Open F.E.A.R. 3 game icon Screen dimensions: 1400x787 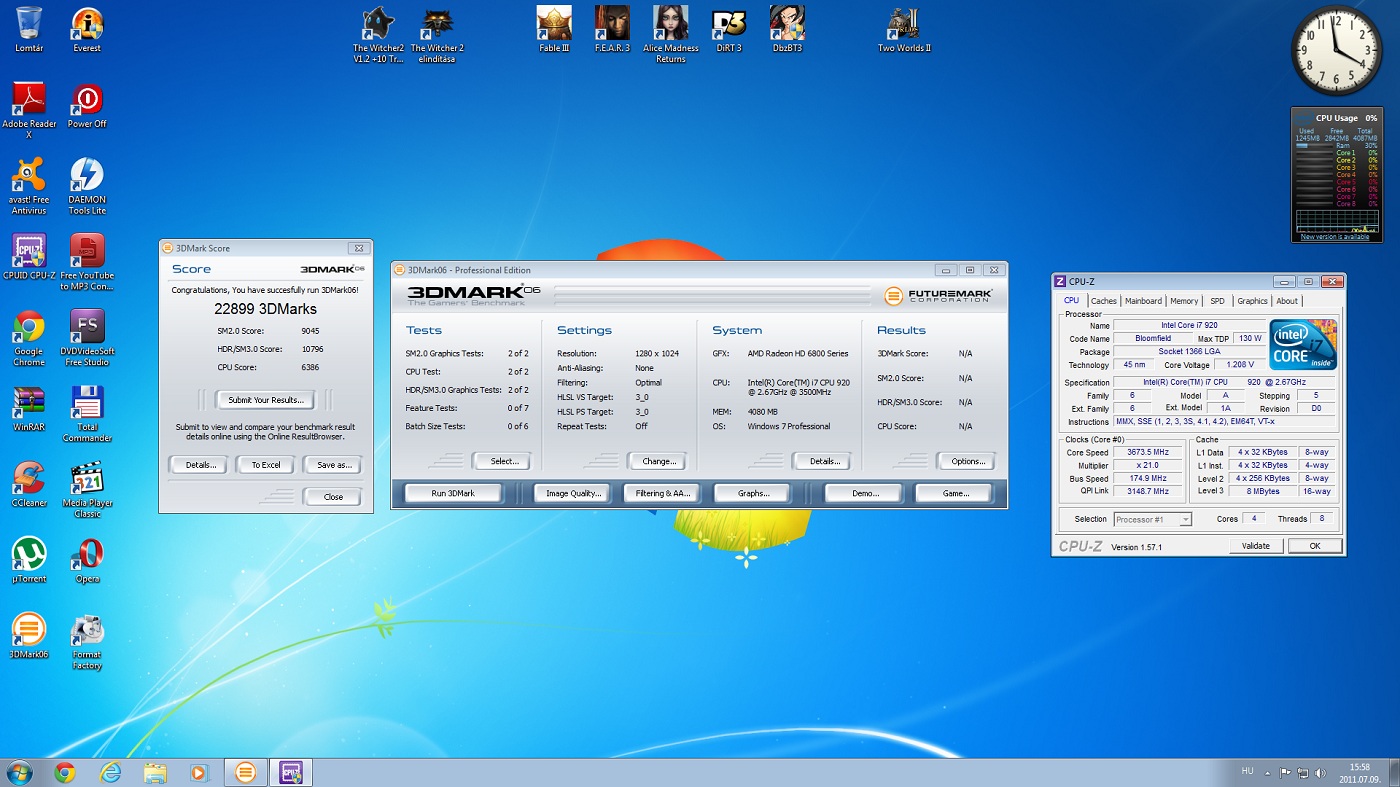pos(612,30)
